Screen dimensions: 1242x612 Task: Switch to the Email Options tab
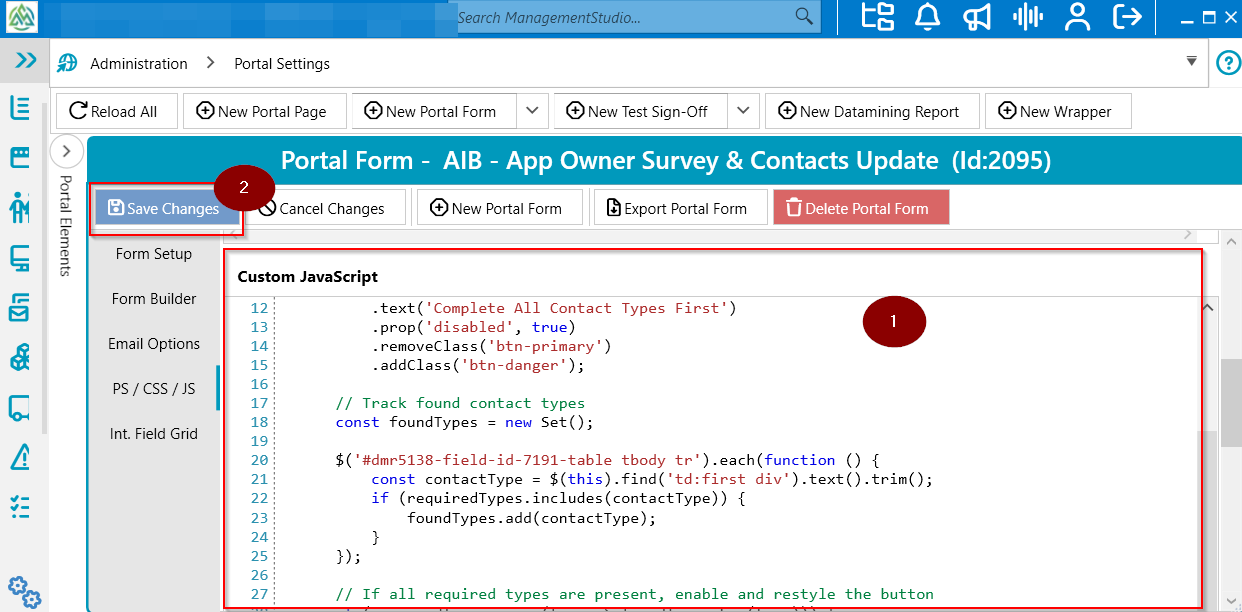154,344
